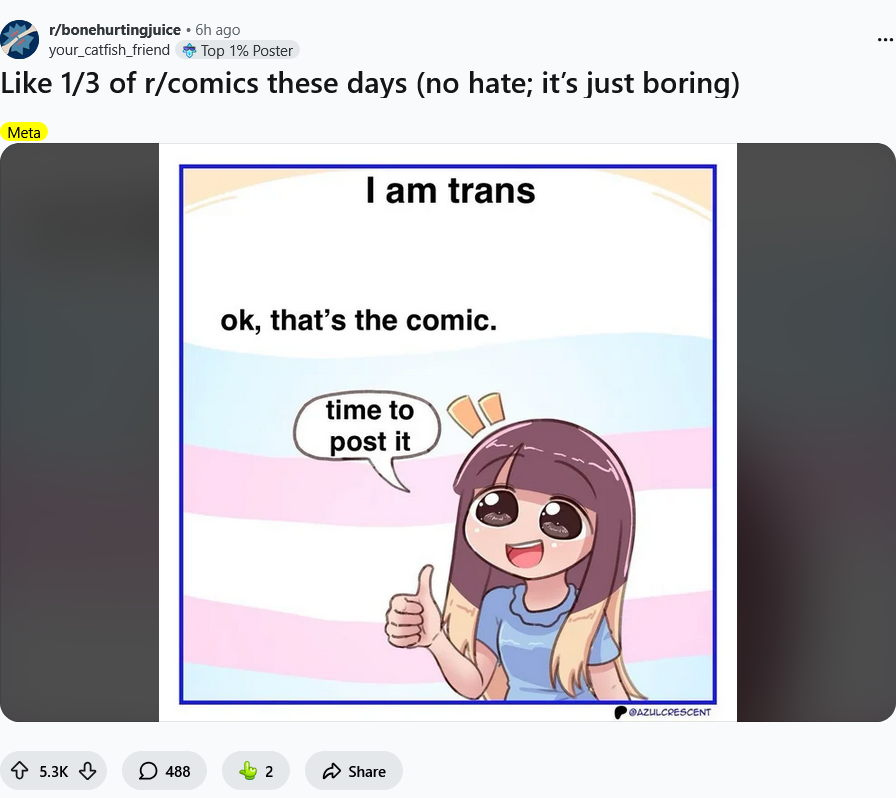Open the post title about r/comics

pyautogui.click(x=370, y=83)
